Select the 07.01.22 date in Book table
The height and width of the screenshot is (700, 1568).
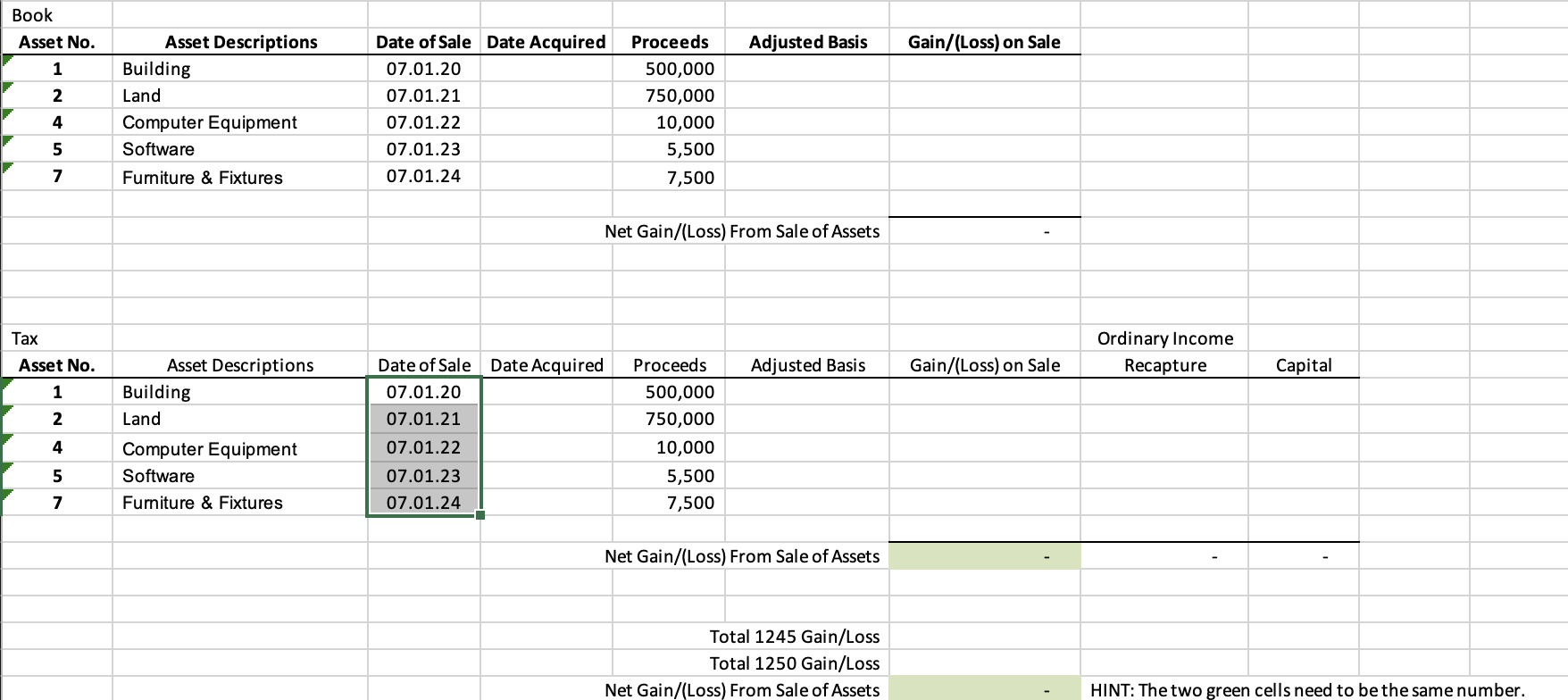pos(423,122)
